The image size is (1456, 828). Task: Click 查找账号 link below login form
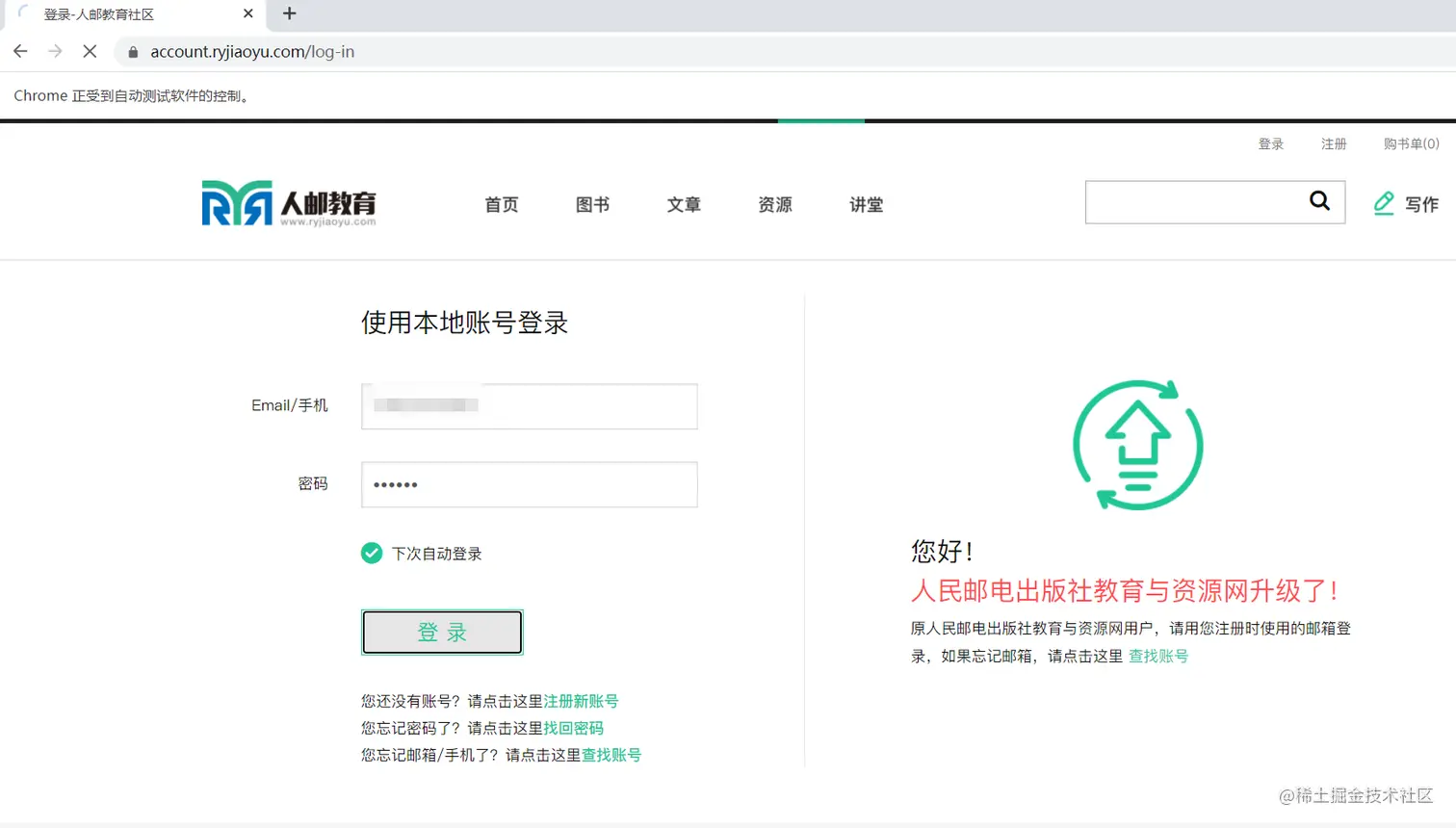(x=611, y=755)
